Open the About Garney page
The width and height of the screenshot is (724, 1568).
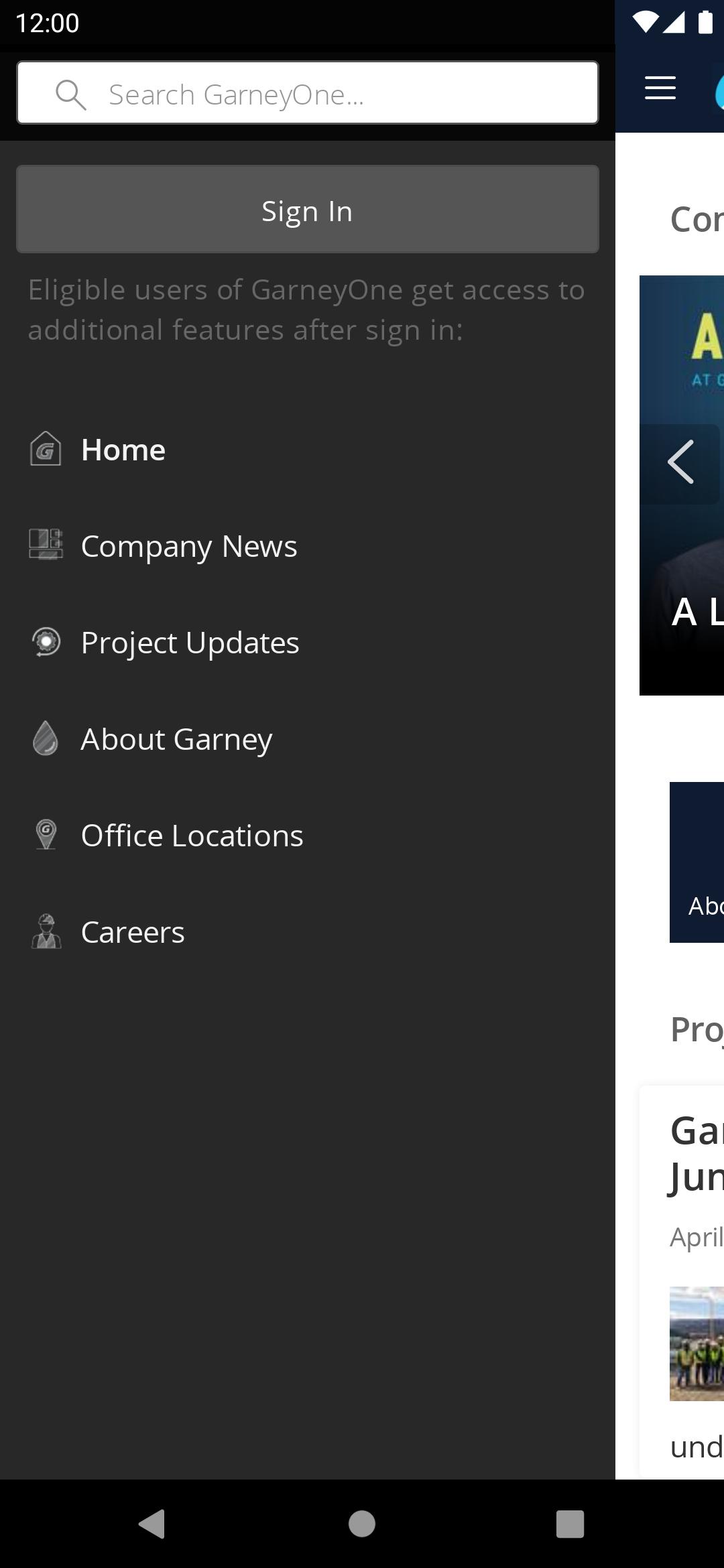(x=308, y=739)
